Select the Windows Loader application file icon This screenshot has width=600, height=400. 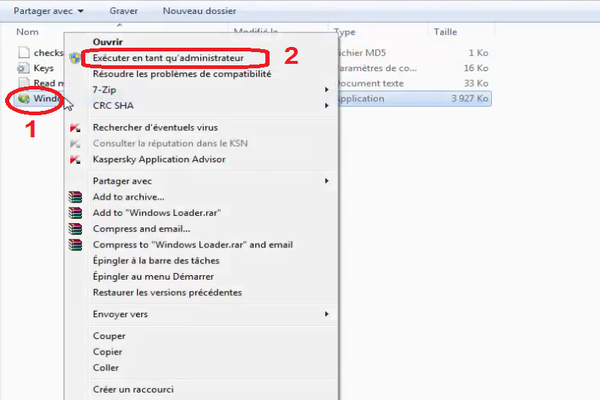pos(24,99)
